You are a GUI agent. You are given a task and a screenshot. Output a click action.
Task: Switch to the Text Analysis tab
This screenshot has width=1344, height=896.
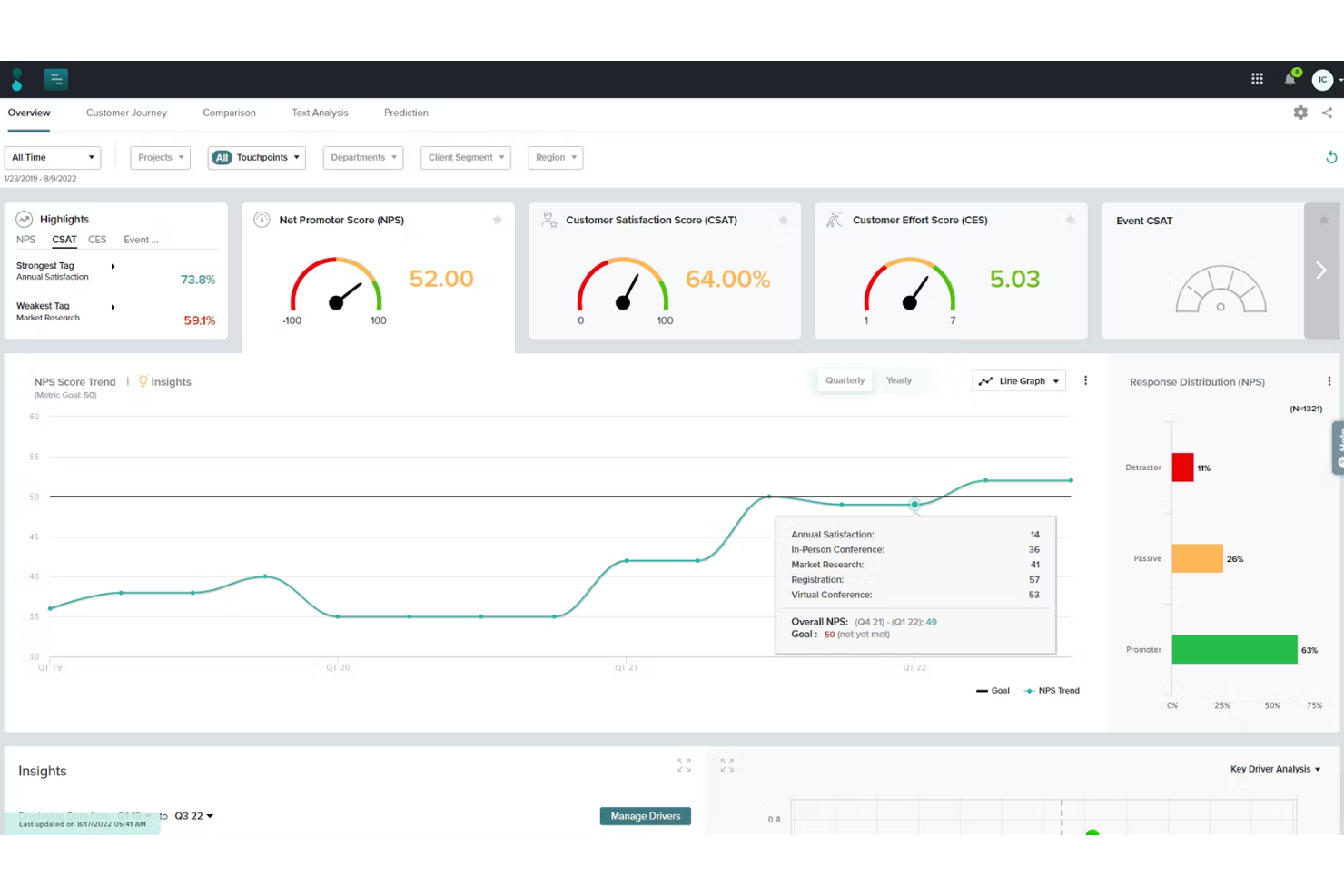tap(320, 112)
